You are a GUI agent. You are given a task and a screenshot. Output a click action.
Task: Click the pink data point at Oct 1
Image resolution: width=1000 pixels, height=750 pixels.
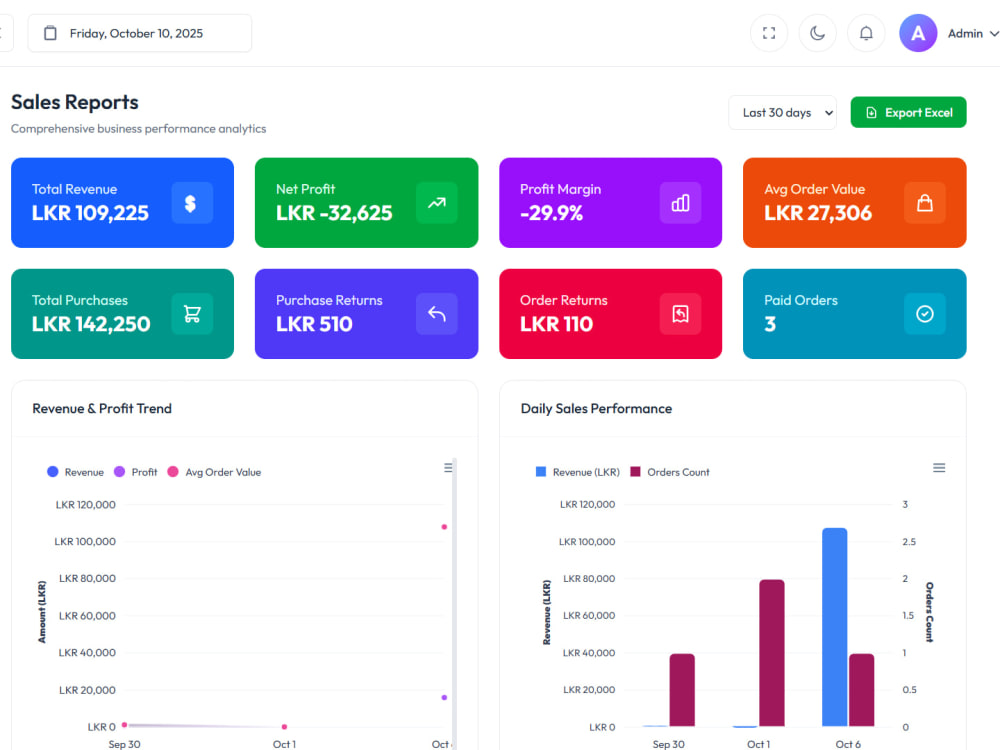tap(284, 726)
